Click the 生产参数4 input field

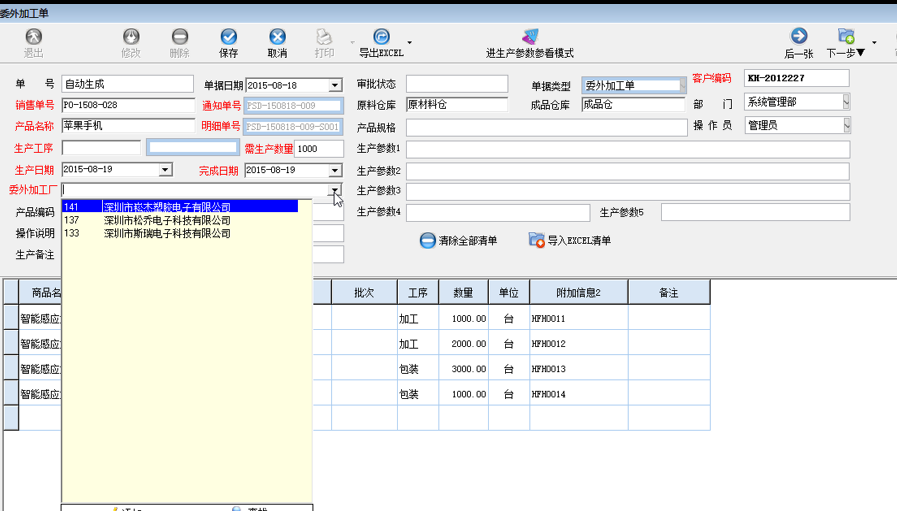pyautogui.click(x=498, y=212)
